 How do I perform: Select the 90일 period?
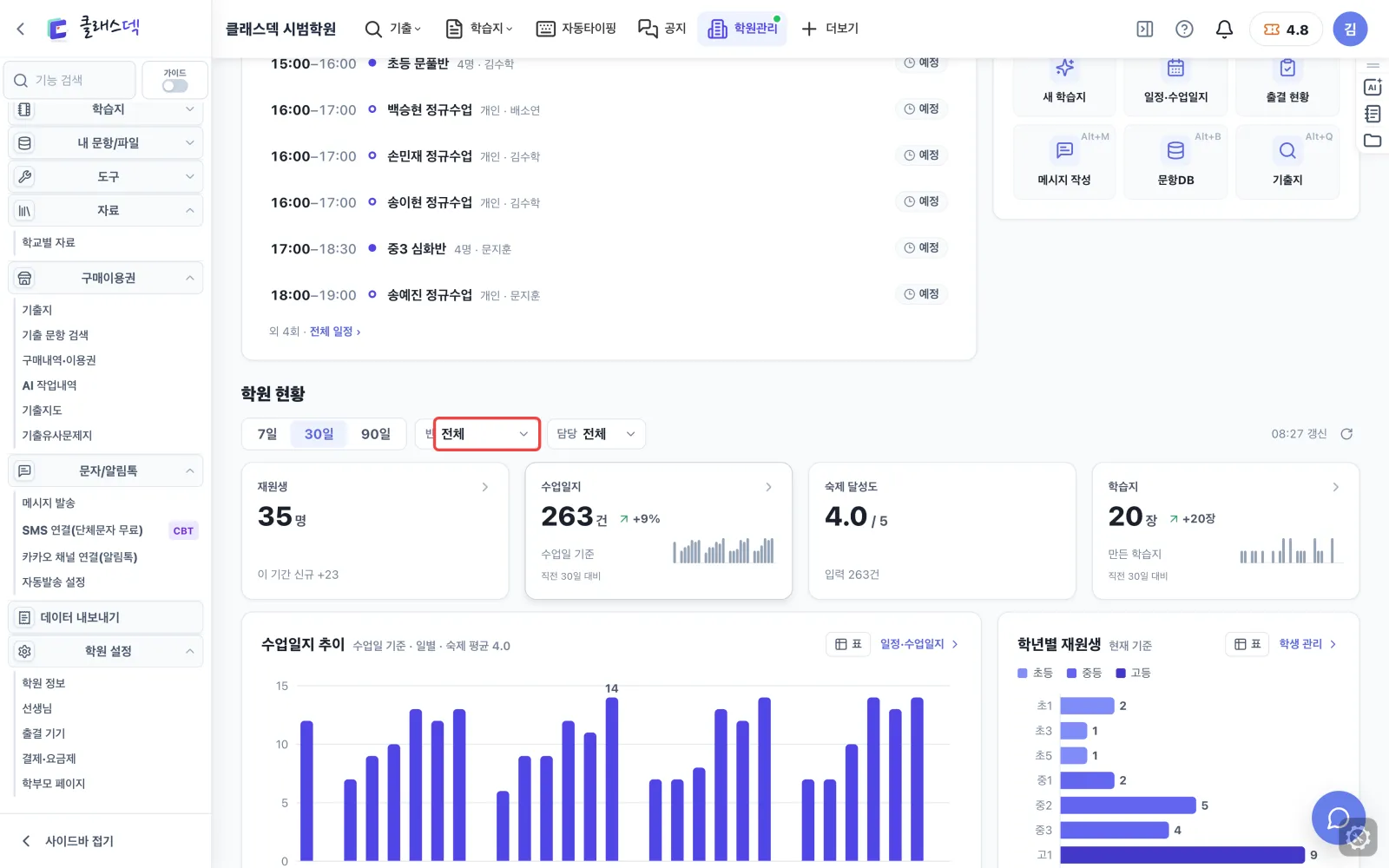(376, 434)
